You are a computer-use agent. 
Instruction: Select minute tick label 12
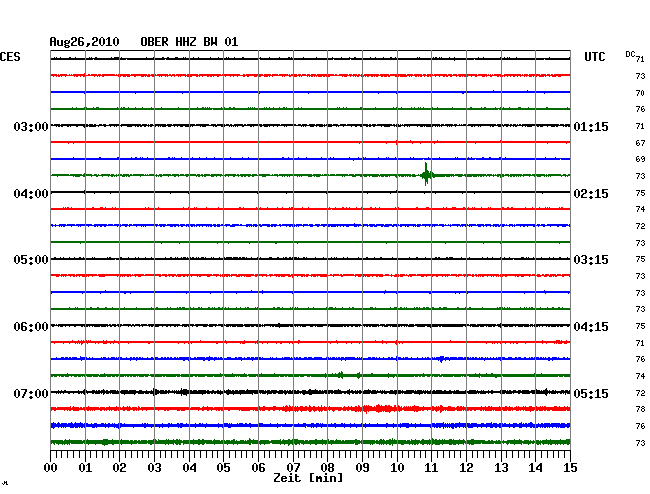(466, 467)
